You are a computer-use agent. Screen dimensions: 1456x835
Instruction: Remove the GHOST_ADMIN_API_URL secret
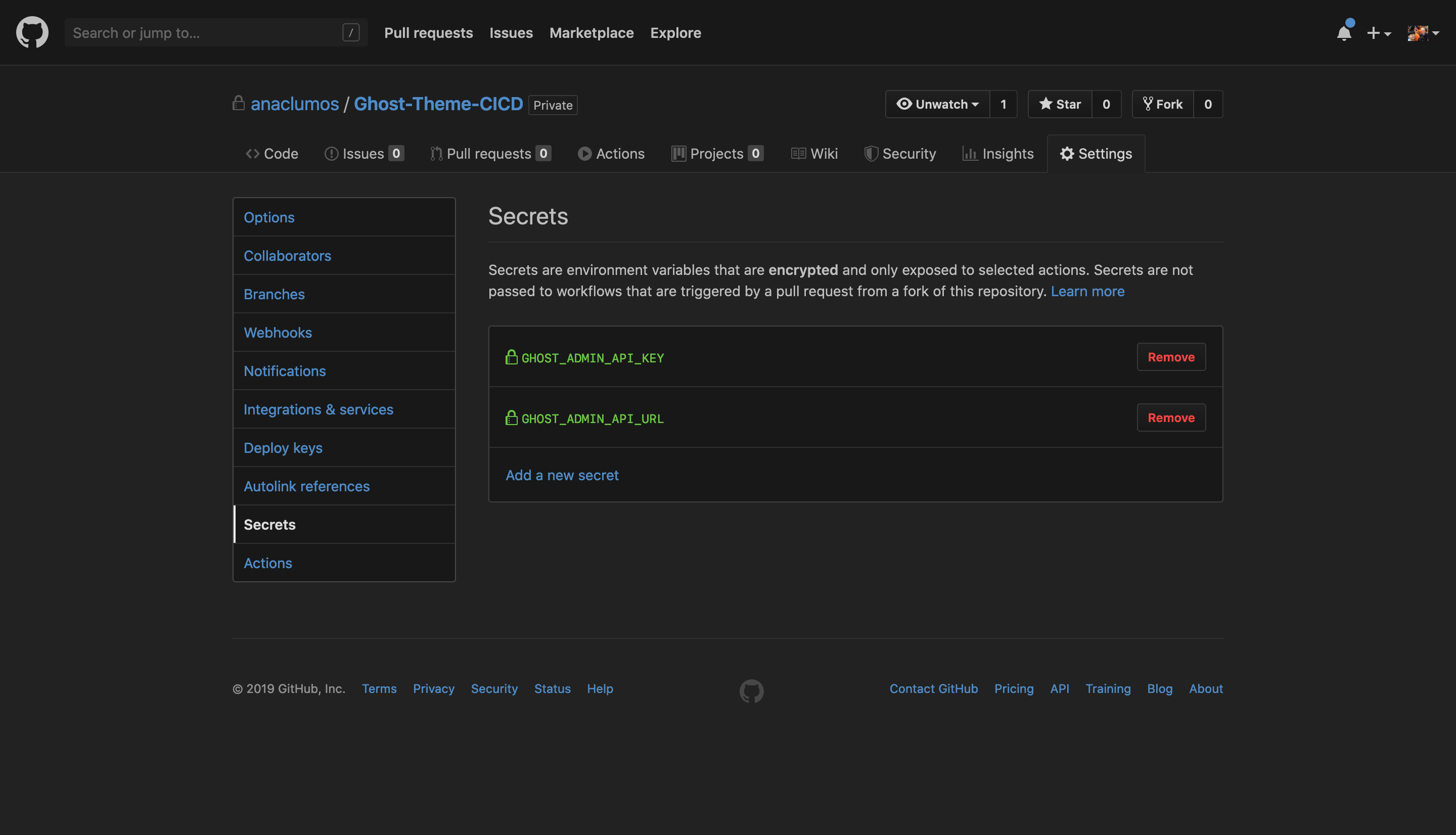click(x=1170, y=418)
